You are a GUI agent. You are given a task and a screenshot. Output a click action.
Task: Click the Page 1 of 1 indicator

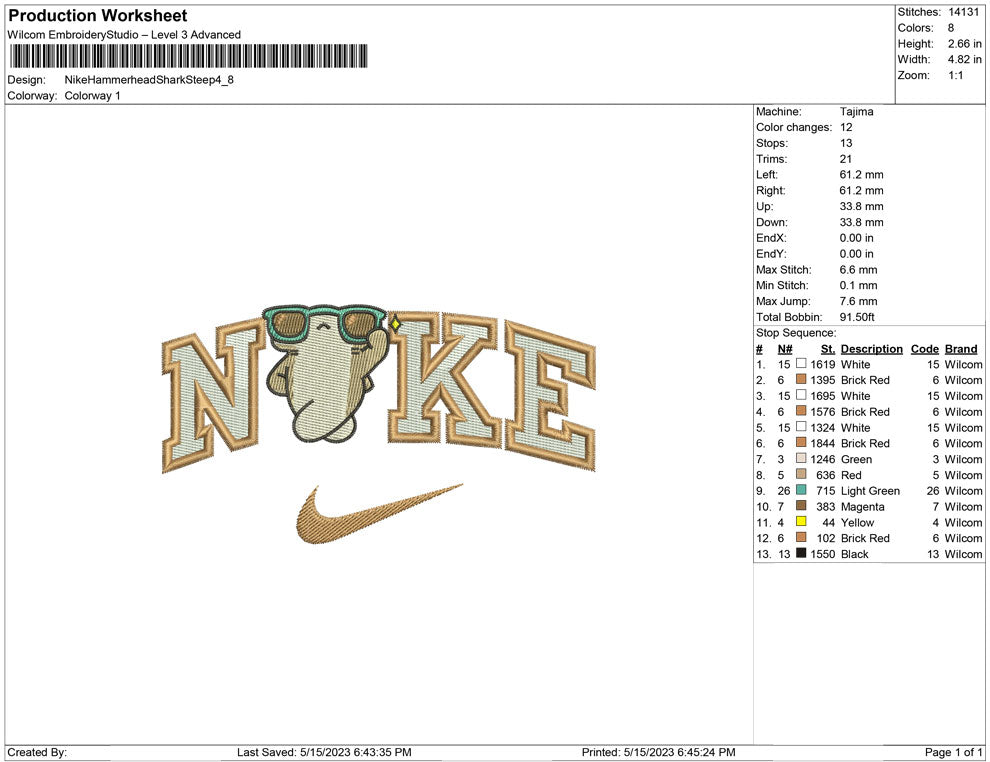click(x=954, y=752)
